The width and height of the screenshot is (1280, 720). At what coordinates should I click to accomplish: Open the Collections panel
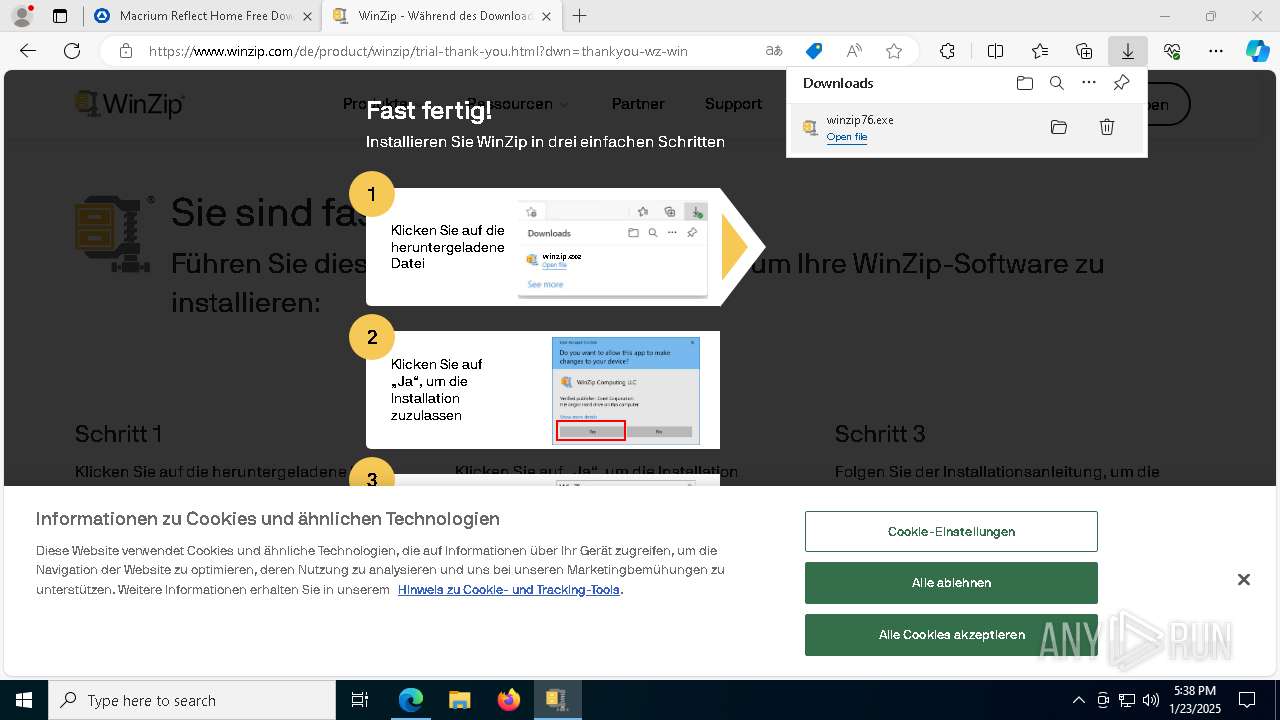pos(1084,51)
